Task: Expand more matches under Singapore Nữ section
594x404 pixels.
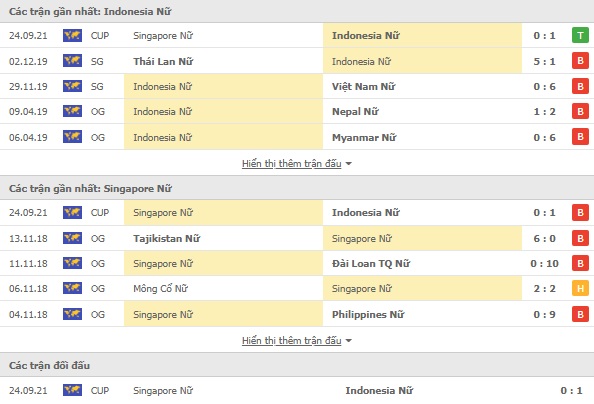Action: (292, 340)
